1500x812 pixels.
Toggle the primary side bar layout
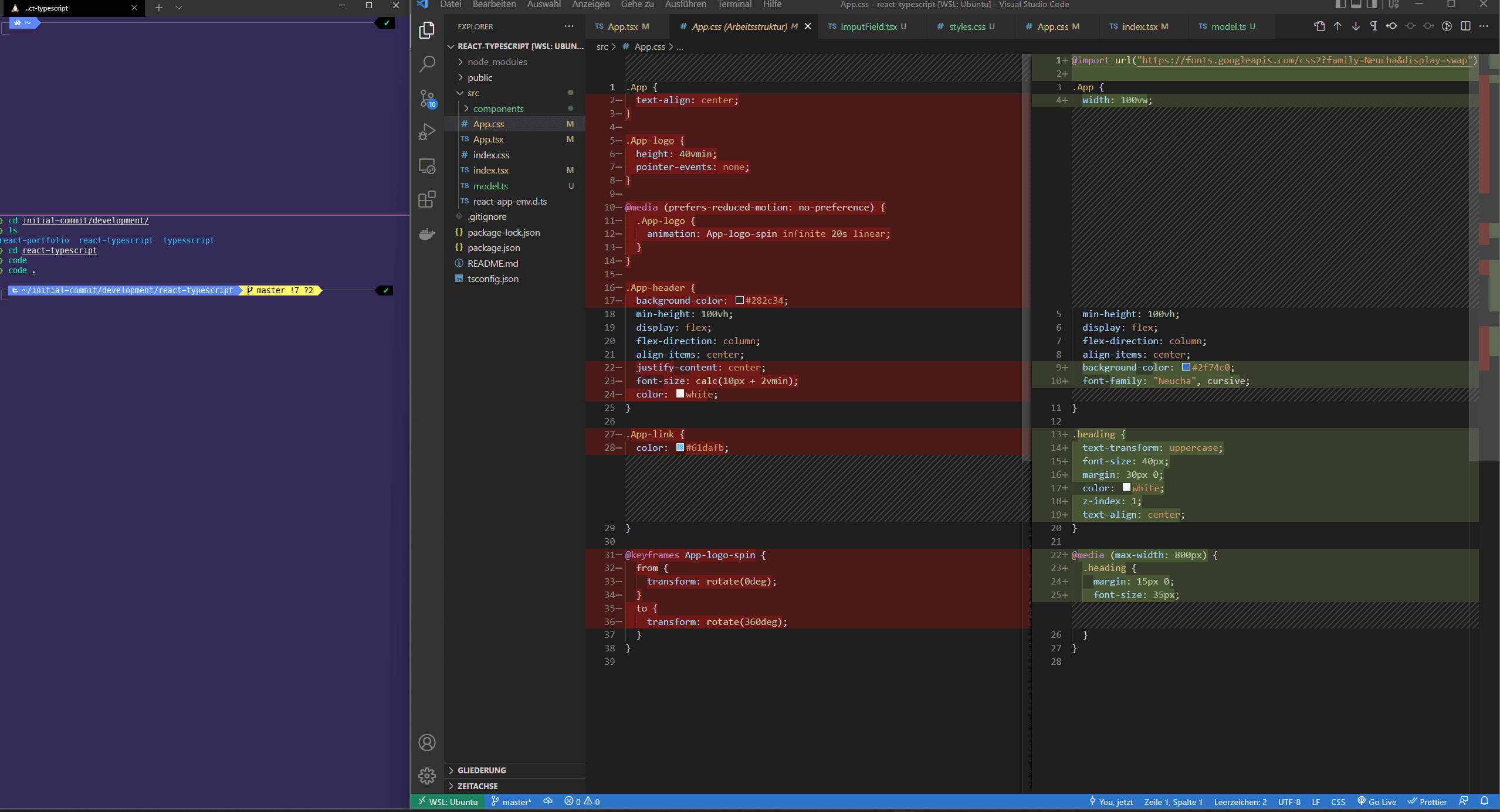(1340, 5)
